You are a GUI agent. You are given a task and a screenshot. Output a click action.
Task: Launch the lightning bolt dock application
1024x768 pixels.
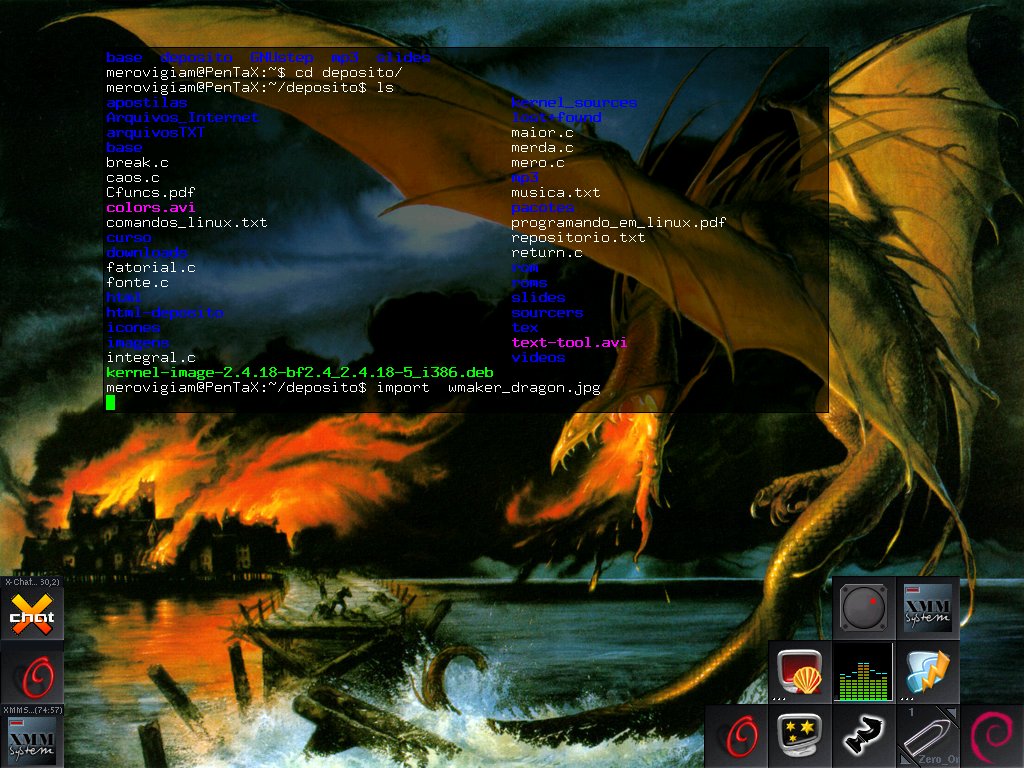coord(928,673)
